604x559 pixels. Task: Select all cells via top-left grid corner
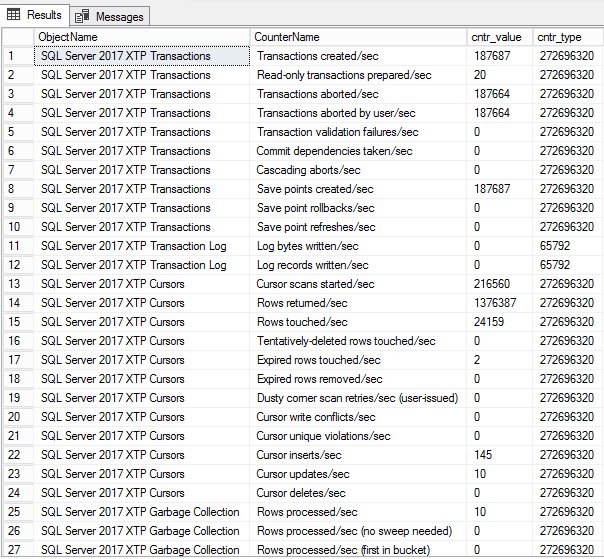(x=16, y=37)
